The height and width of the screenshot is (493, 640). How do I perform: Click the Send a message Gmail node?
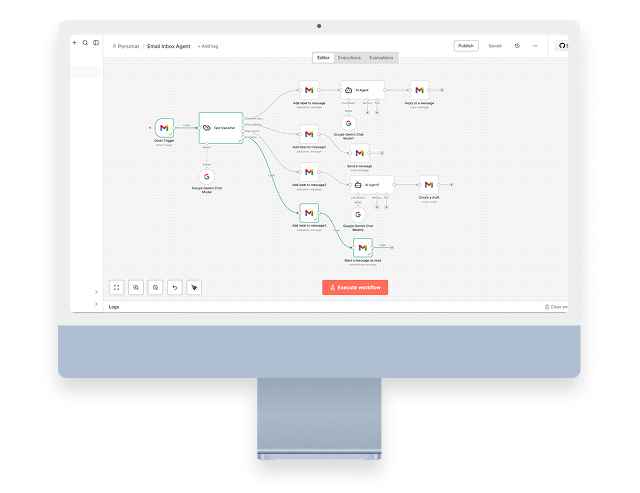pos(359,153)
